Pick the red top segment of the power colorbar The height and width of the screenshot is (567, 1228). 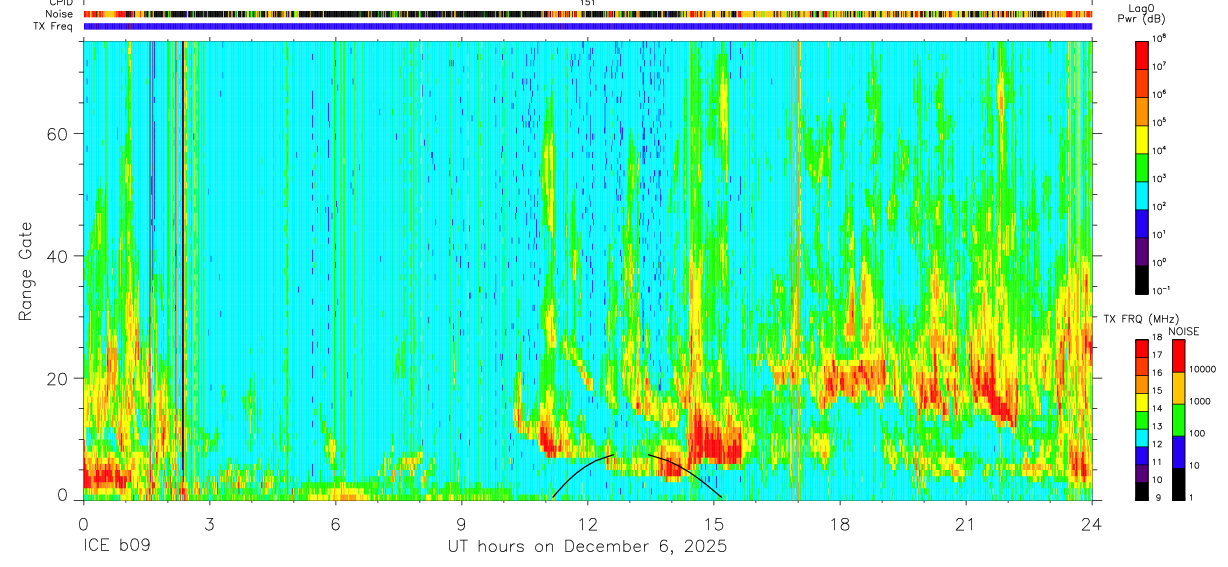point(1142,53)
